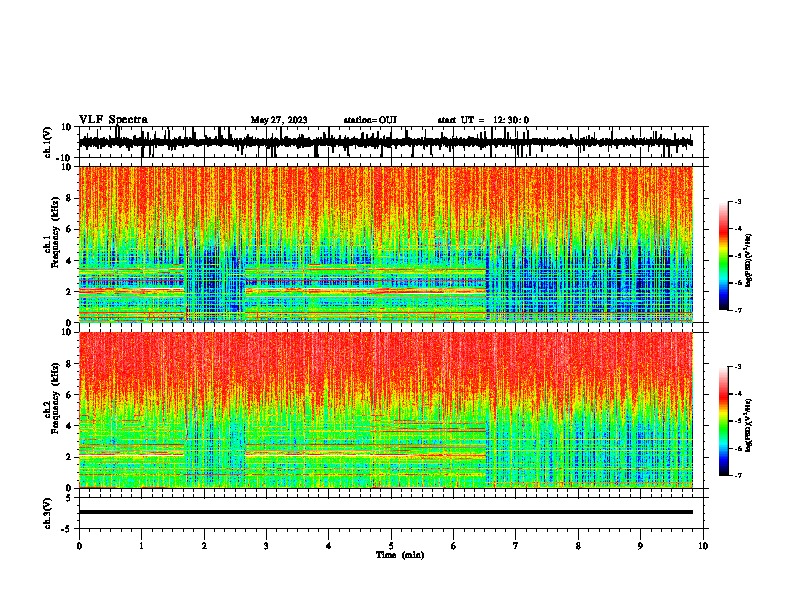Click the 6 kHz tick on ch.1 frequency axis
Image resolution: width=792 pixels, height=612 pixels.
(69, 230)
